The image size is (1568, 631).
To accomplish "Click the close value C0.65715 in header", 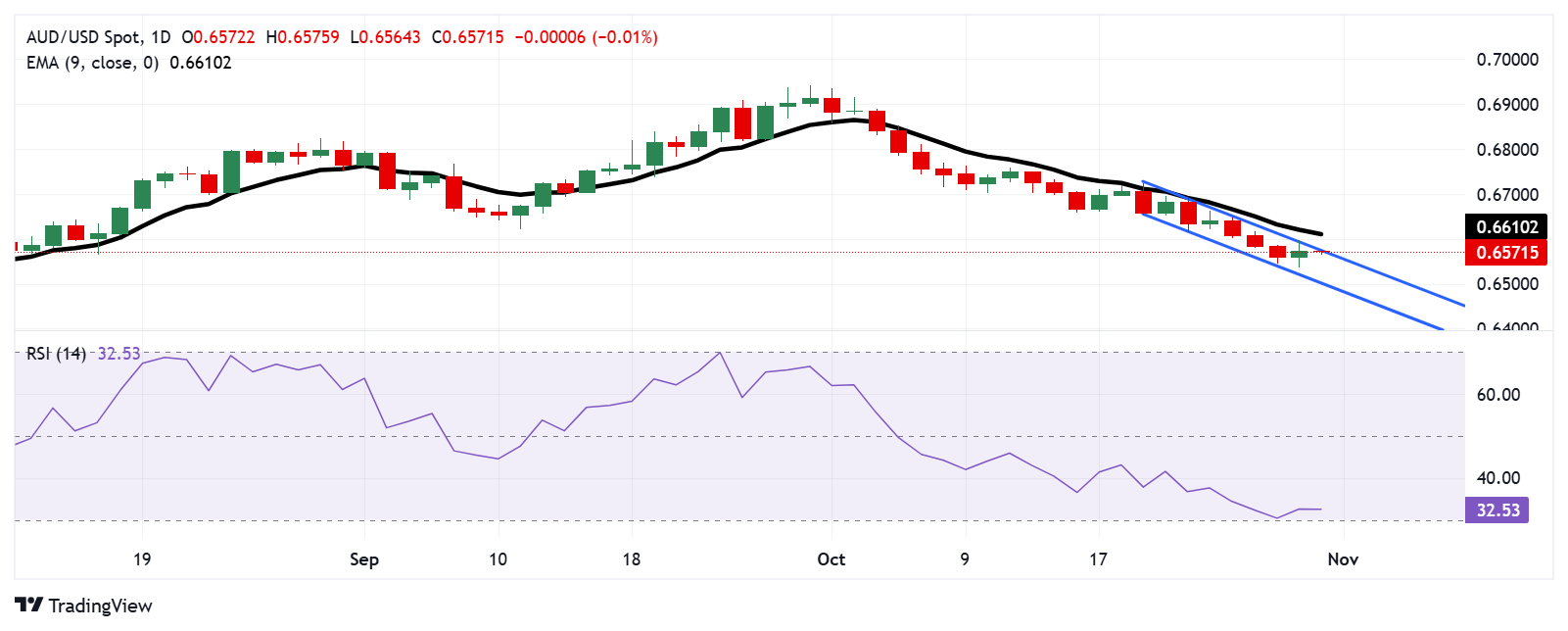I will 468,37.
